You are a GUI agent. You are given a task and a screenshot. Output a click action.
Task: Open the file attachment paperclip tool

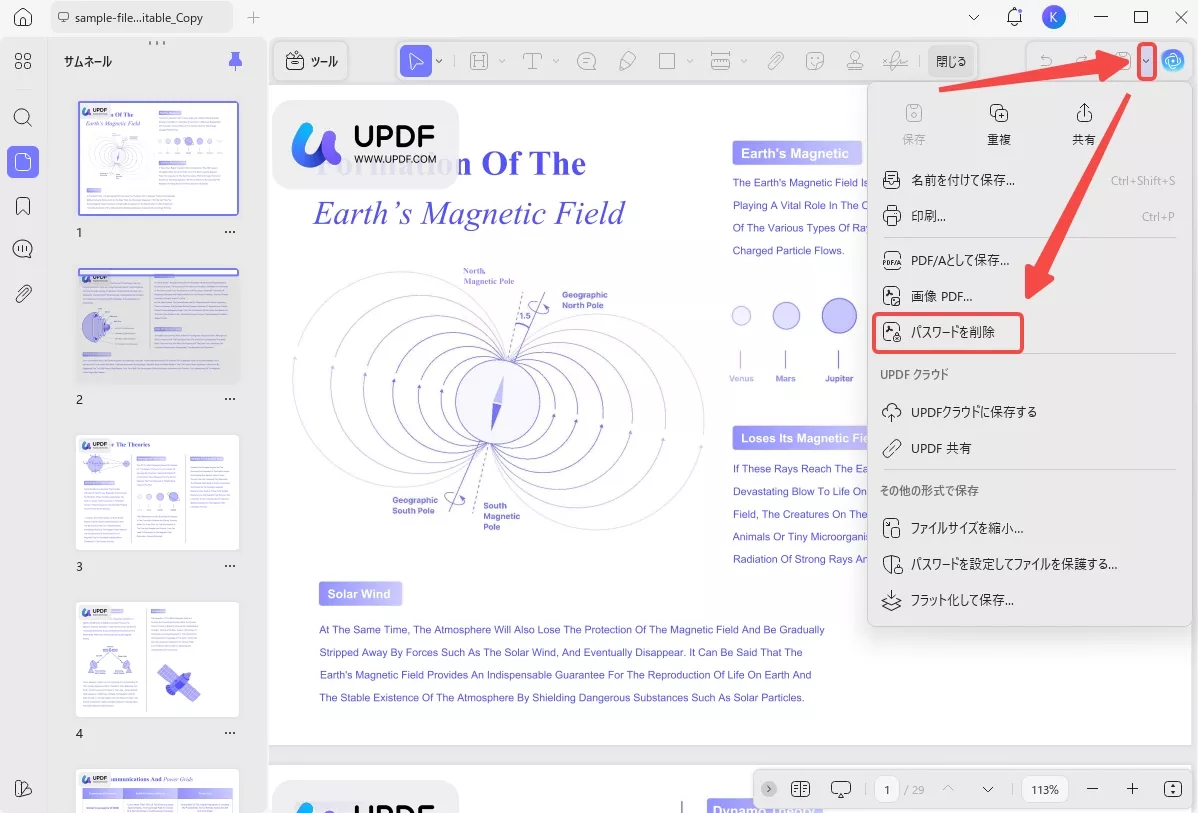pyautogui.click(x=775, y=61)
